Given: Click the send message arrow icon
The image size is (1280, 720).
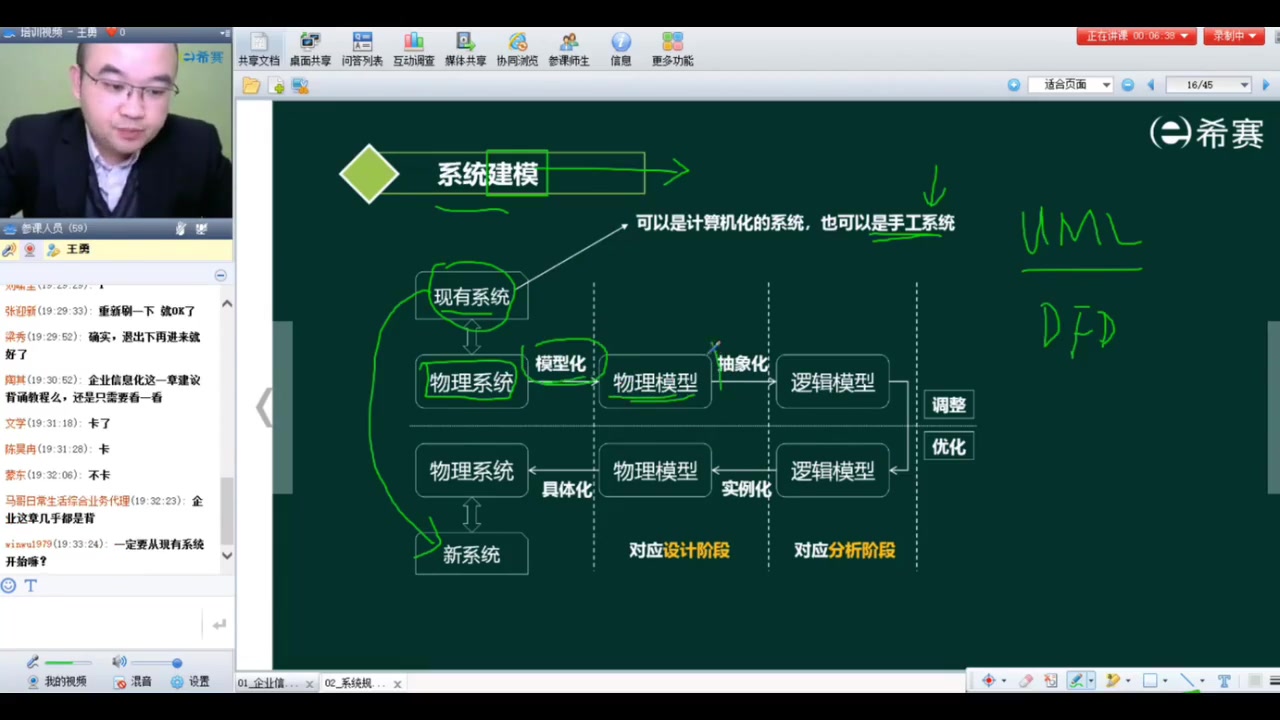Looking at the screenshot, I should coord(219,625).
